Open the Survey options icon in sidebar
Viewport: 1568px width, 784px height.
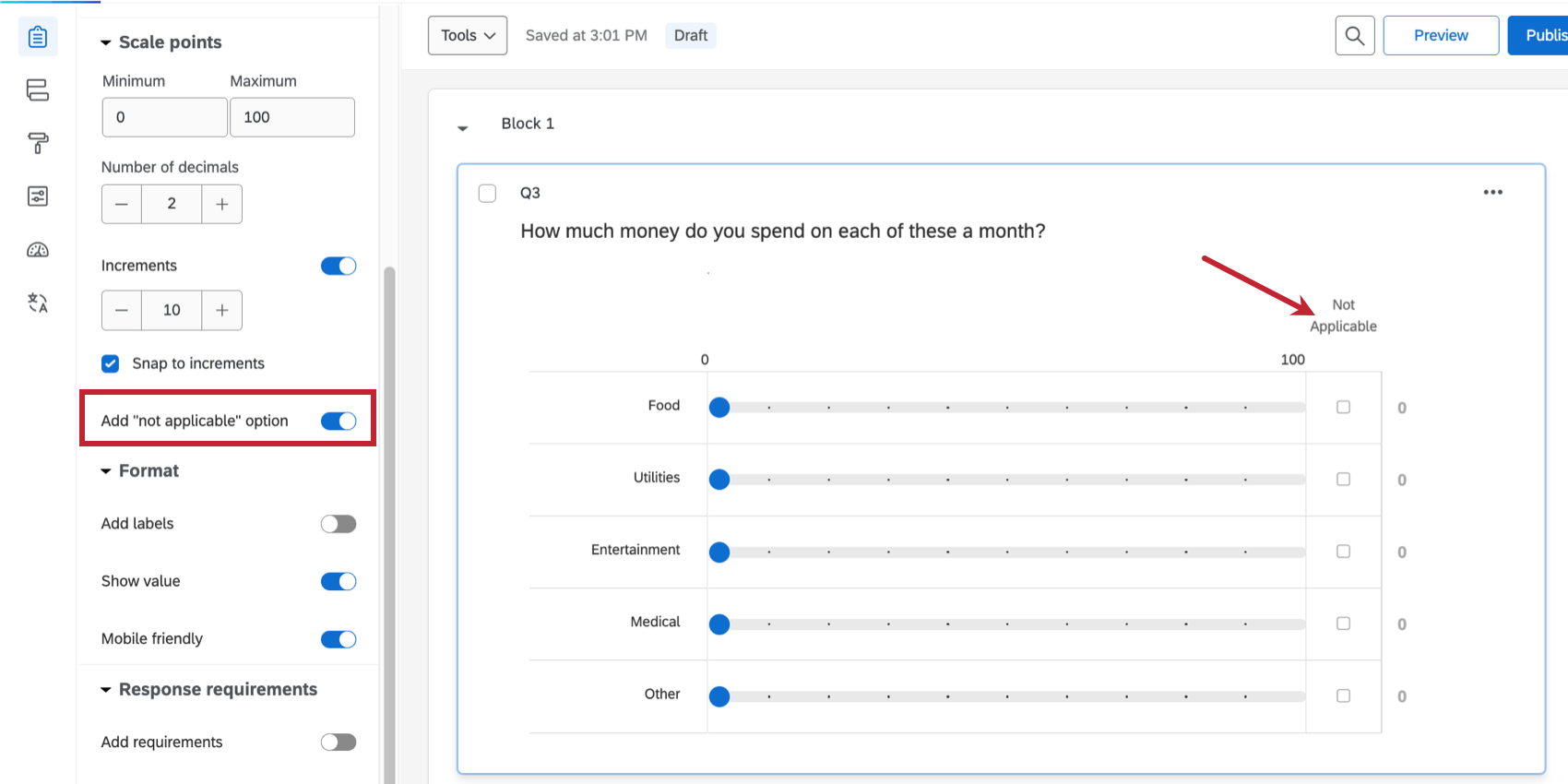click(38, 196)
